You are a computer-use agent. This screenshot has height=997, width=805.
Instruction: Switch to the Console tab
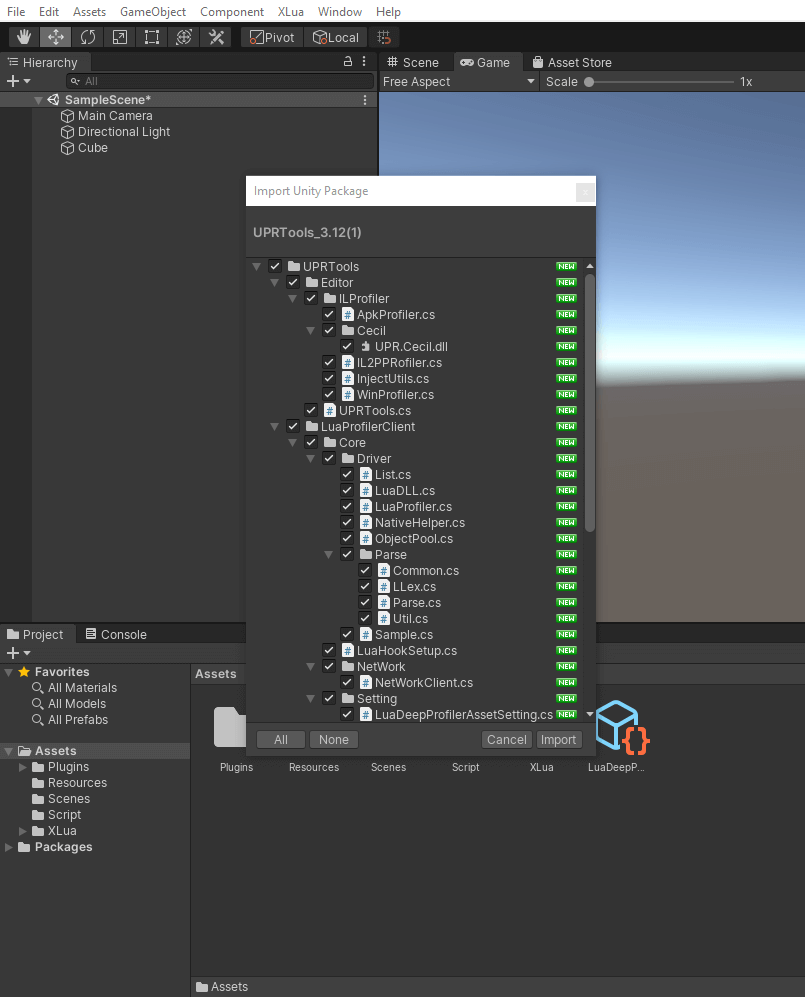(x=115, y=634)
